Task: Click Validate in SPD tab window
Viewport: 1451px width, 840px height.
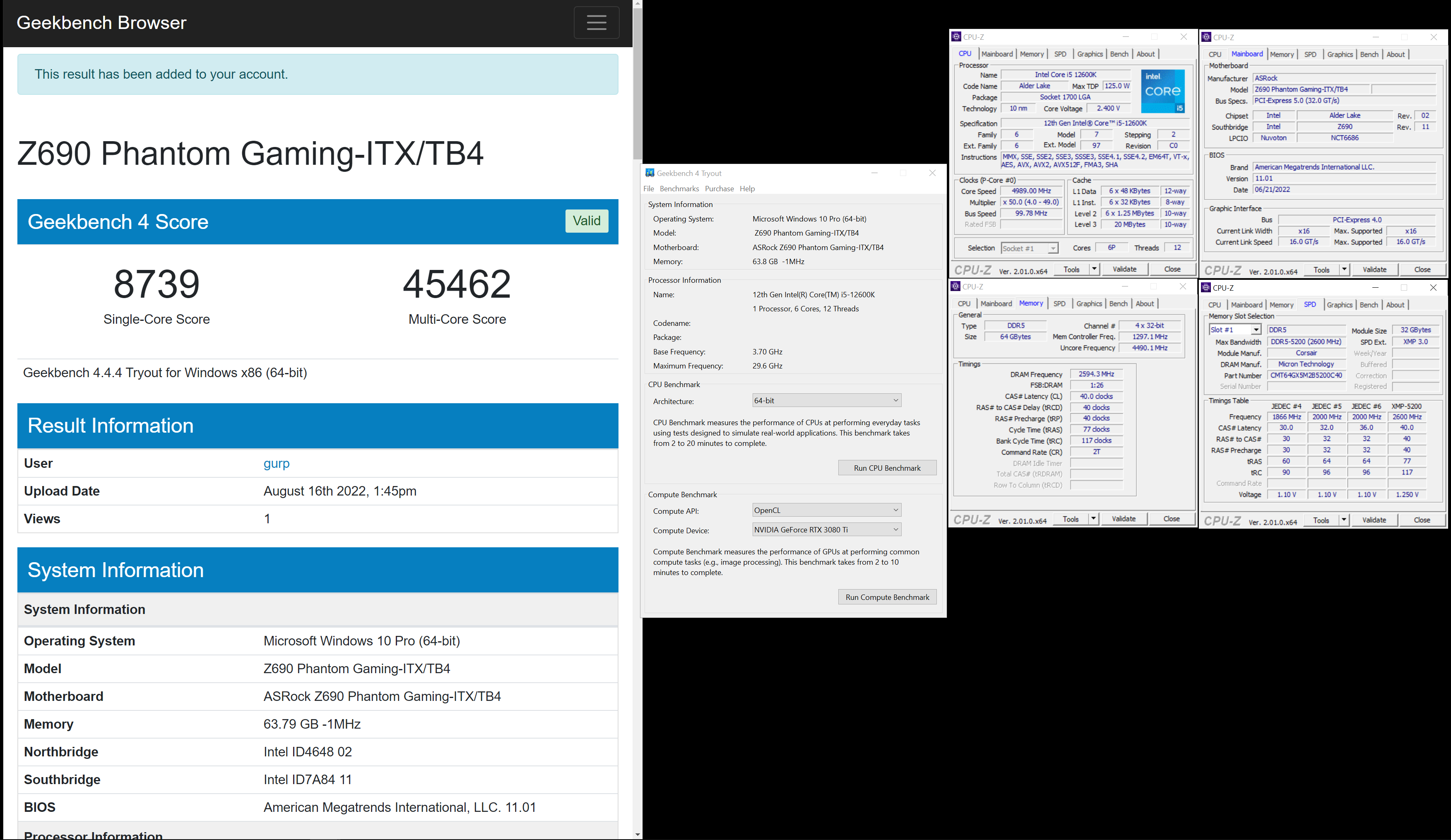Action: click(x=1374, y=520)
